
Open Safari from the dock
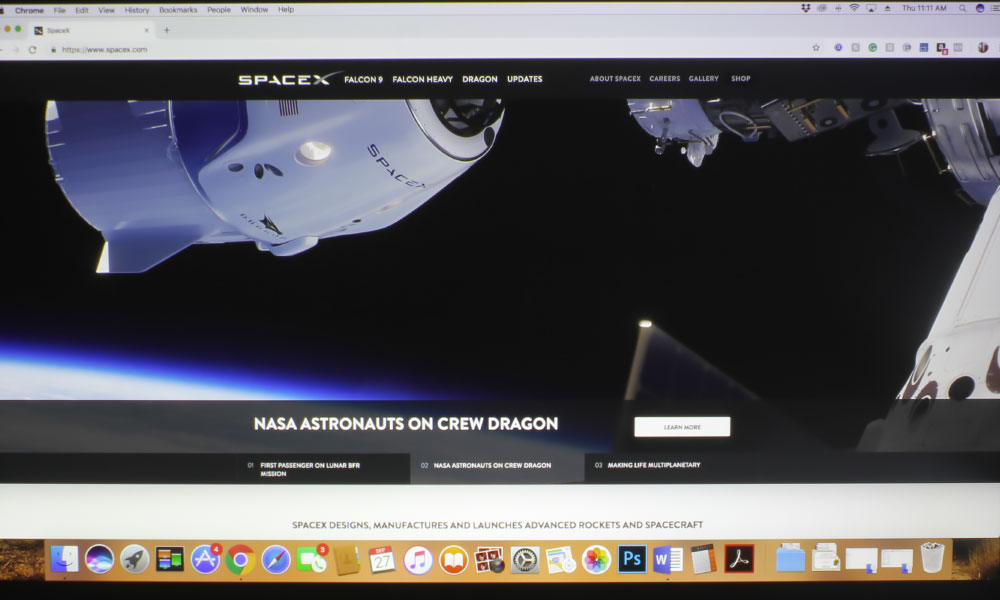tap(276, 560)
